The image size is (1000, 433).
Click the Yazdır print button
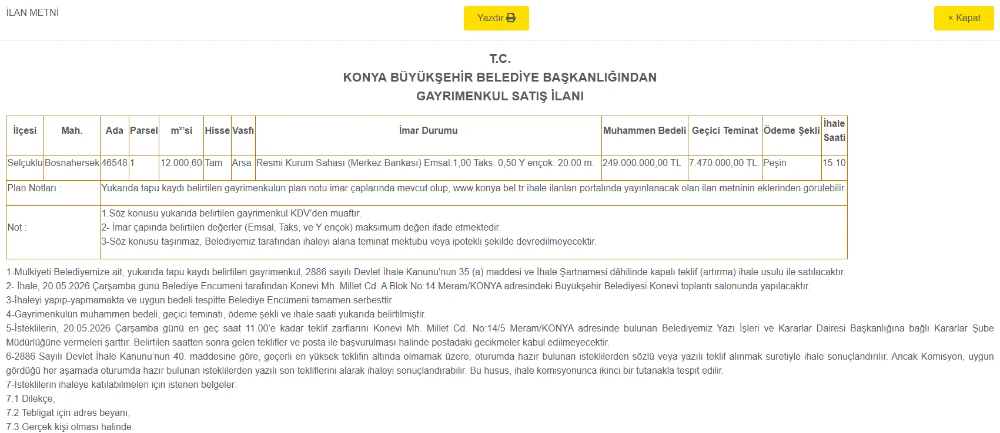pyautogui.click(x=496, y=18)
